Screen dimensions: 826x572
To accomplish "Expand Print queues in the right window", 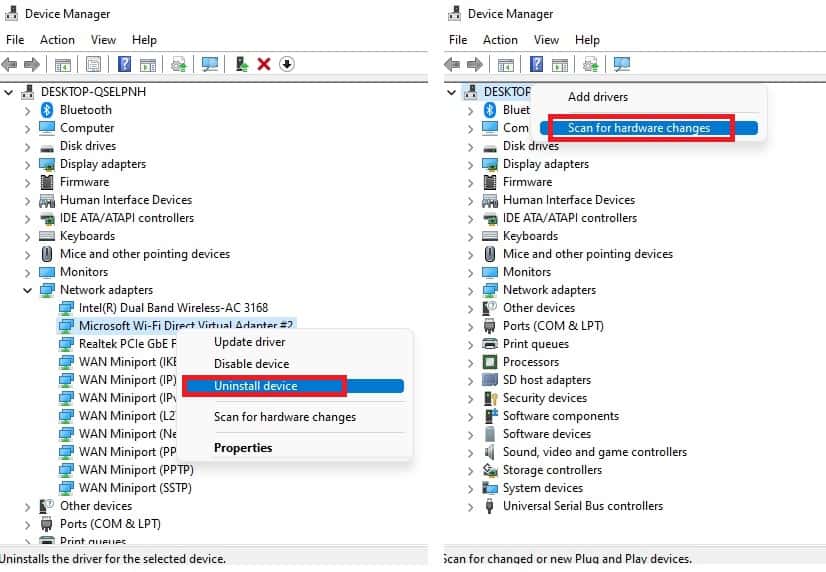I will [470, 344].
